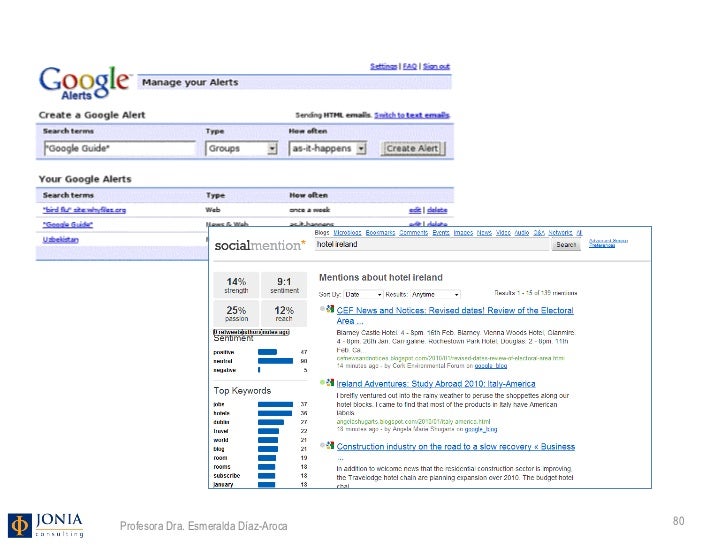
Task: Click into the Search terms field with "Google Guide"
Action: 120,149
